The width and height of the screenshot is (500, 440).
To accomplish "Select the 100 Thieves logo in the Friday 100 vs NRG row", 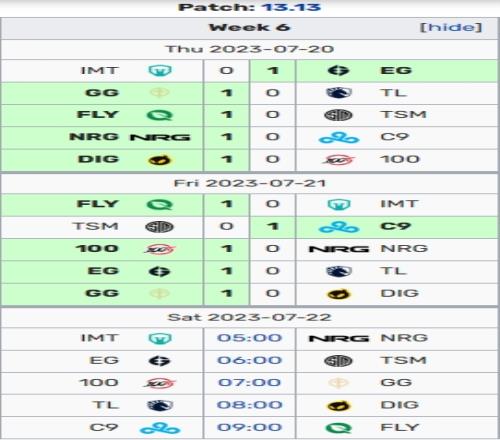I will point(160,249).
